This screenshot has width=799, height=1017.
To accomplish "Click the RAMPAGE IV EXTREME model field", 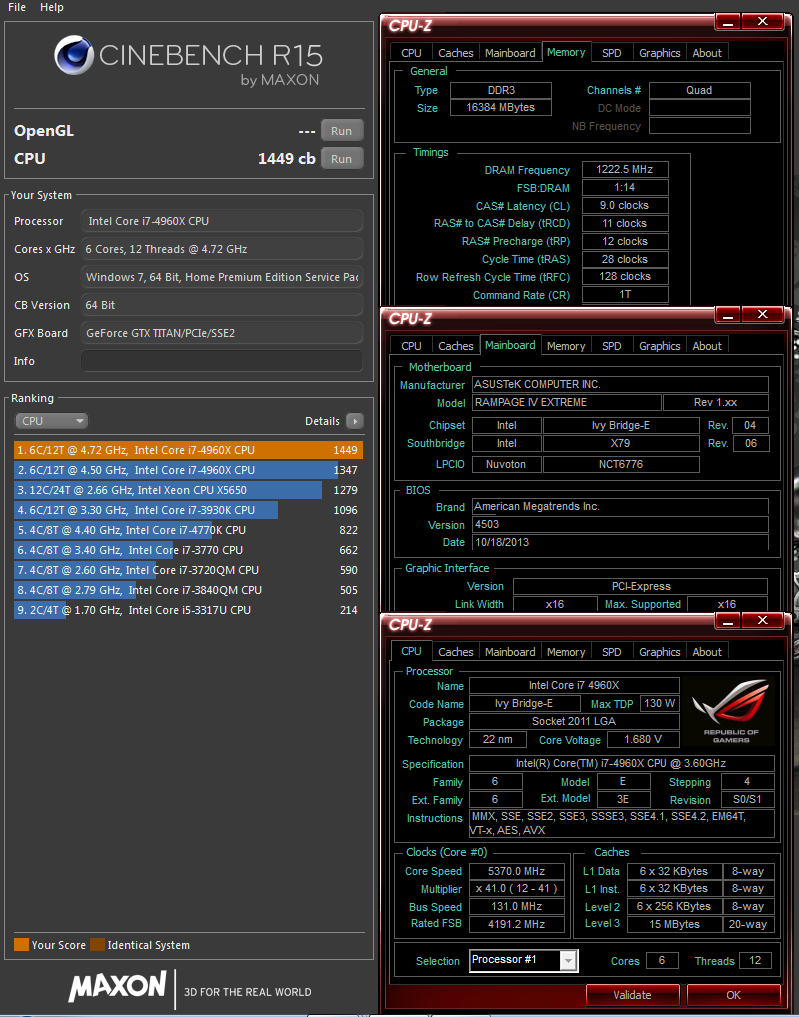I will coord(566,402).
